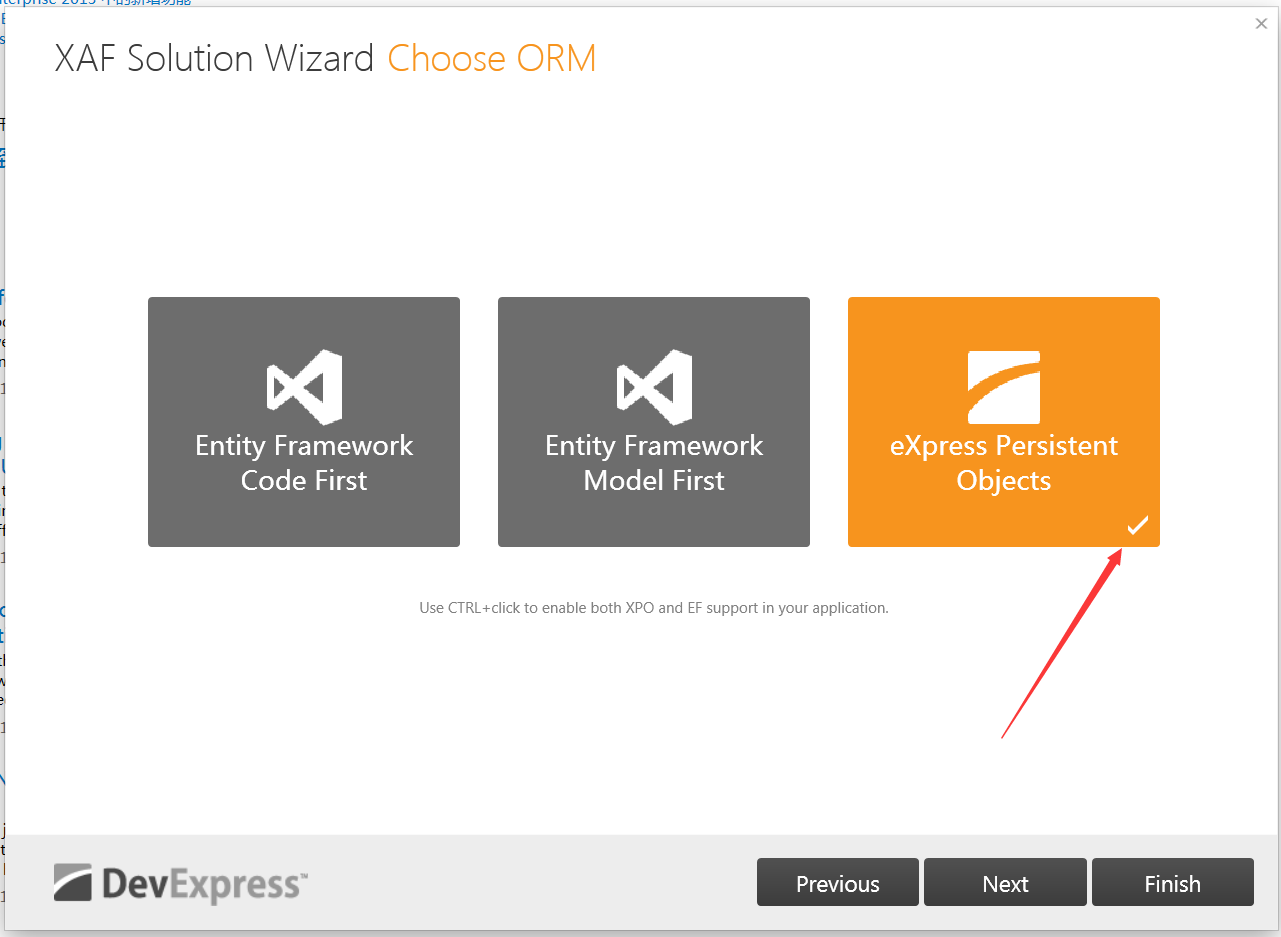Close the XAF Solution Wizard dialog
This screenshot has height=937, width=1281.
click(x=1261, y=24)
